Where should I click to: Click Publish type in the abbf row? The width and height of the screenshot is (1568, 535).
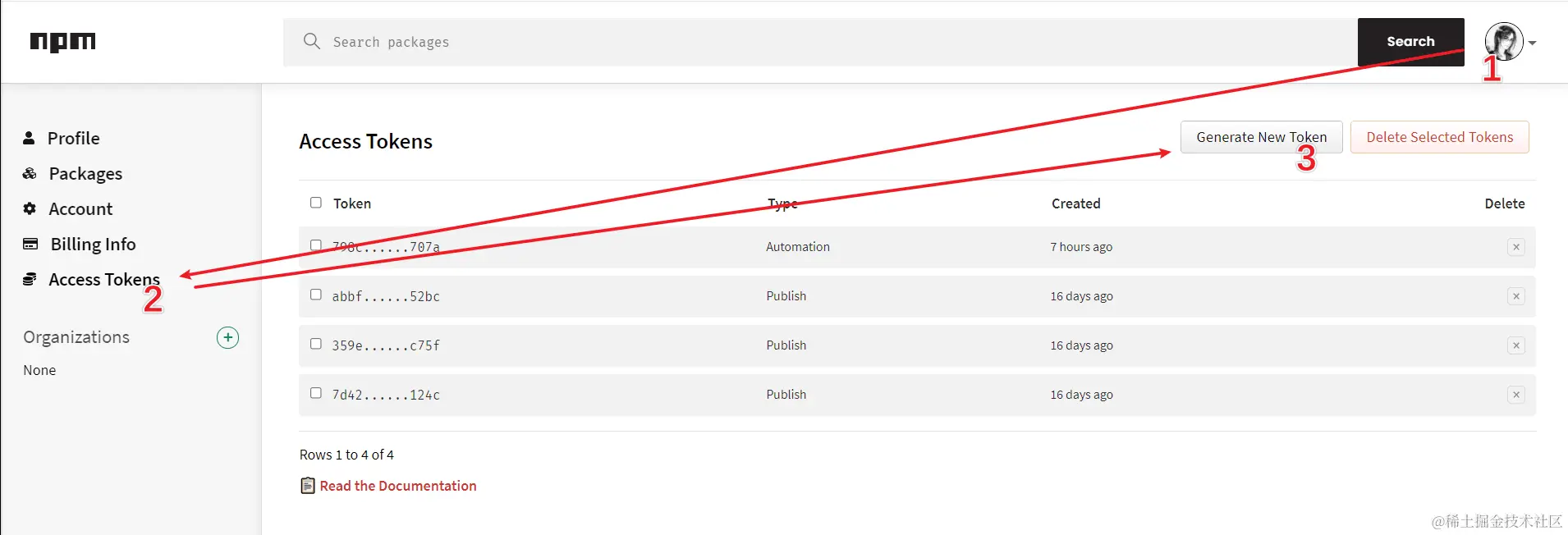pos(786,296)
